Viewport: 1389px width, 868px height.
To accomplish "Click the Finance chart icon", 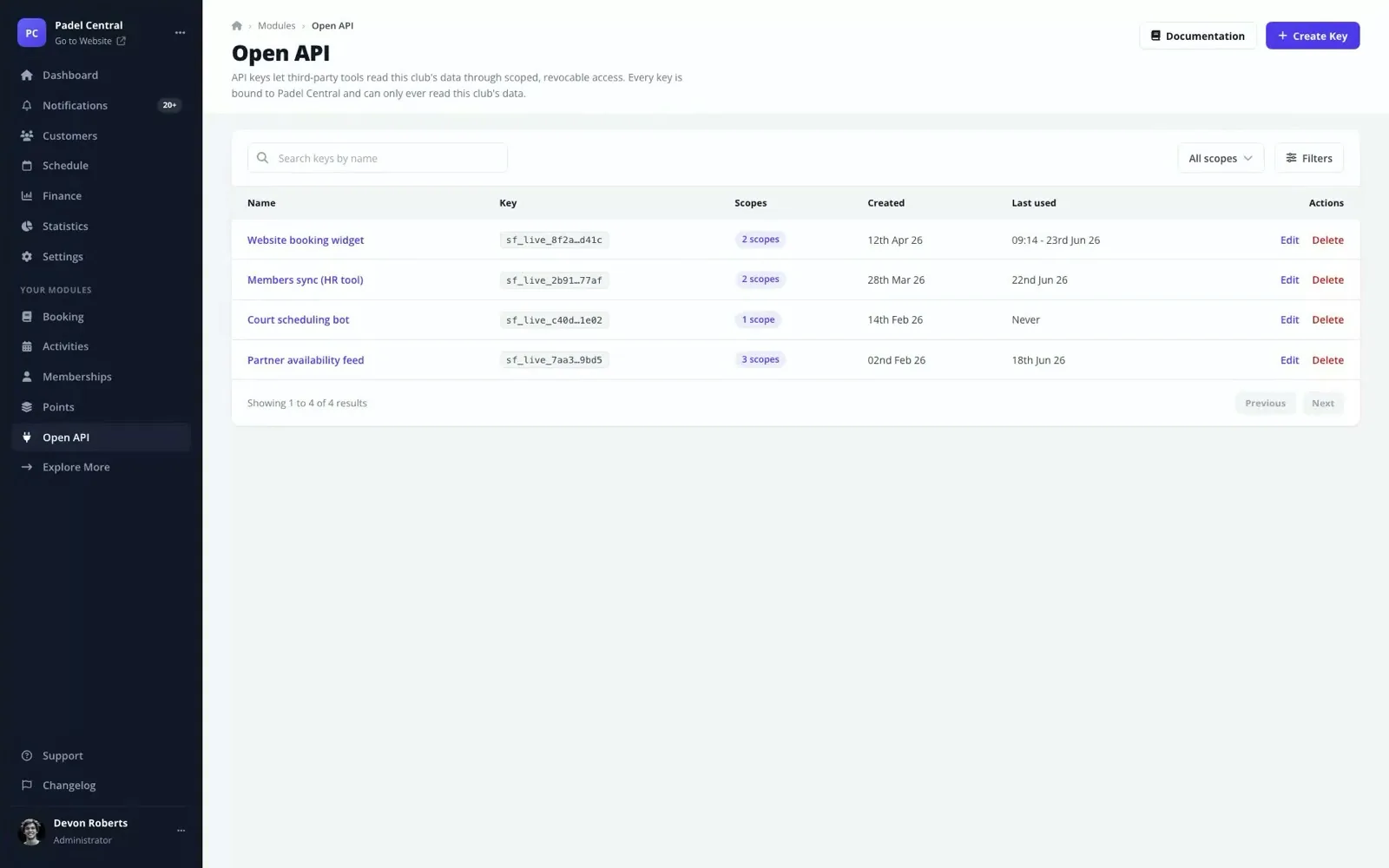I will coord(27,196).
